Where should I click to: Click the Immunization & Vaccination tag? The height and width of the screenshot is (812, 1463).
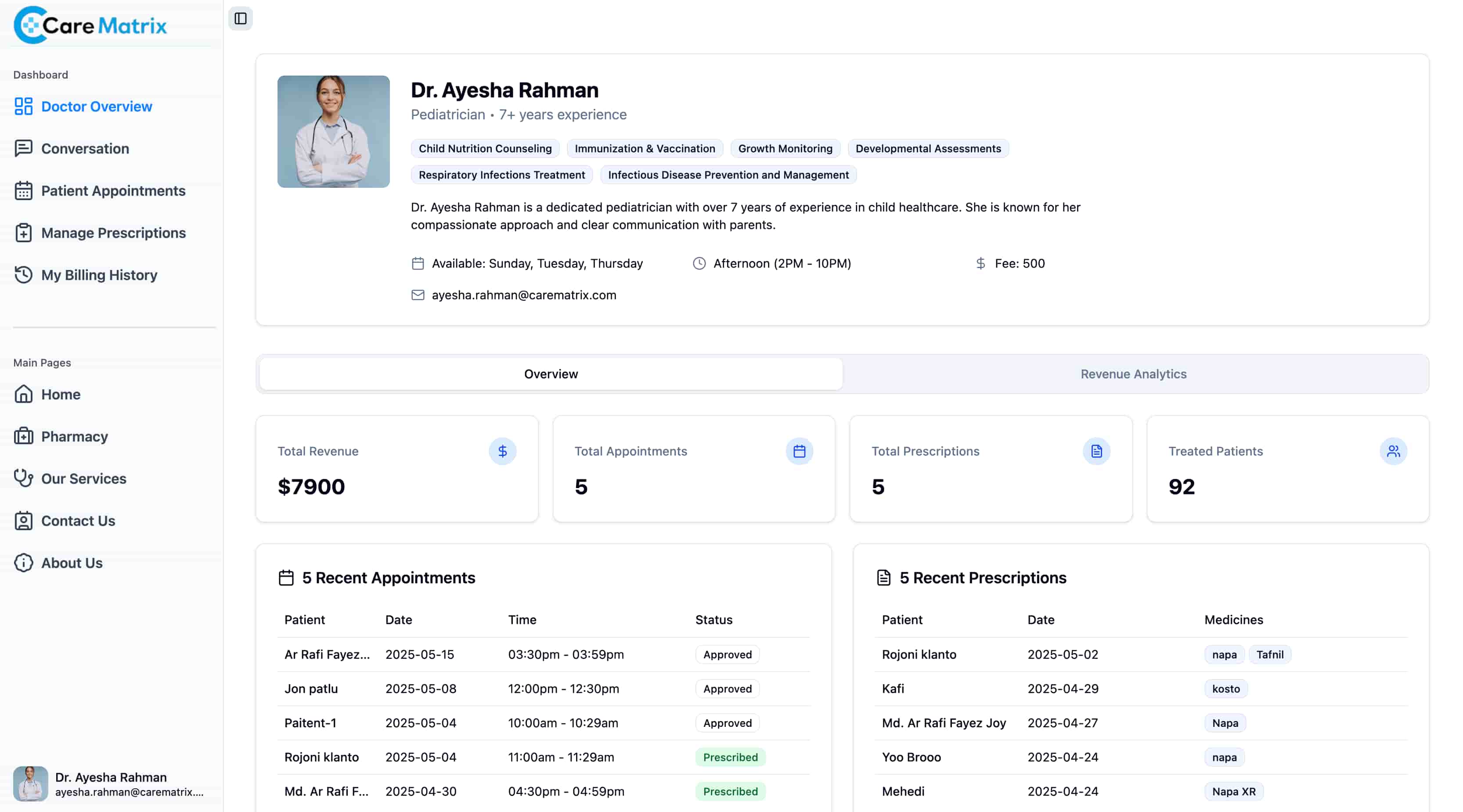pos(645,148)
